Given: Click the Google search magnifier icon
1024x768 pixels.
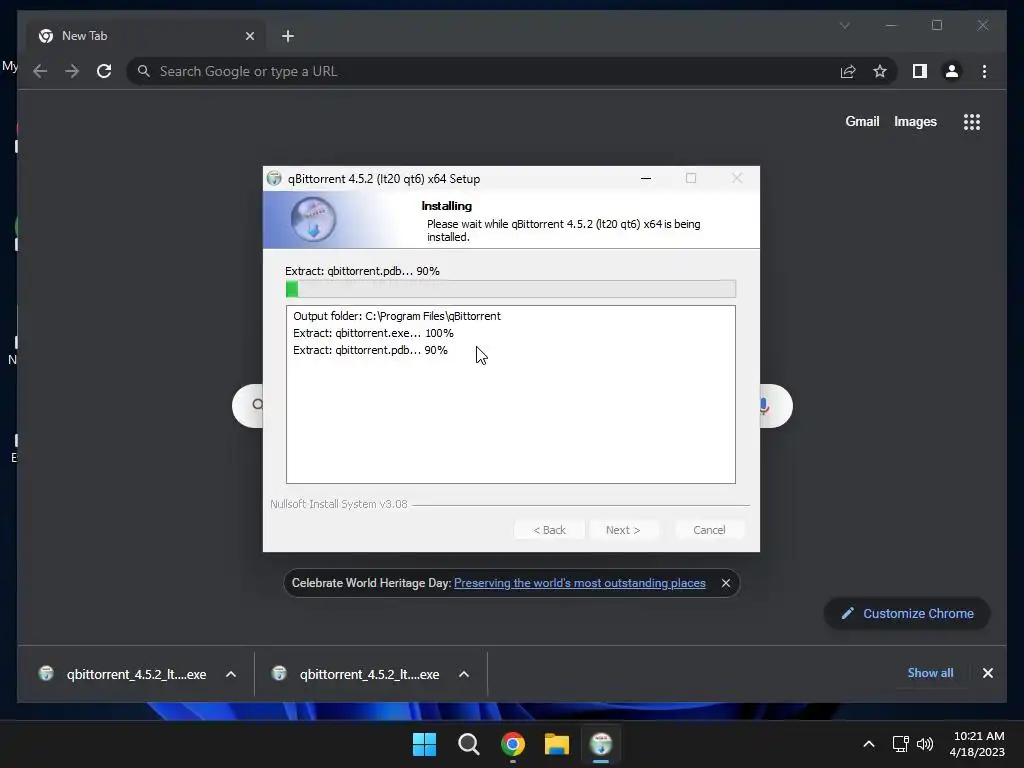Looking at the screenshot, I should point(257,405).
